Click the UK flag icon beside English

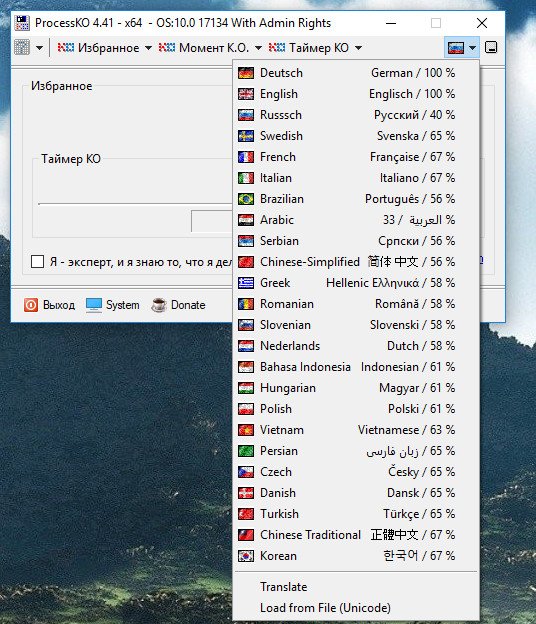[x=246, y=94]
